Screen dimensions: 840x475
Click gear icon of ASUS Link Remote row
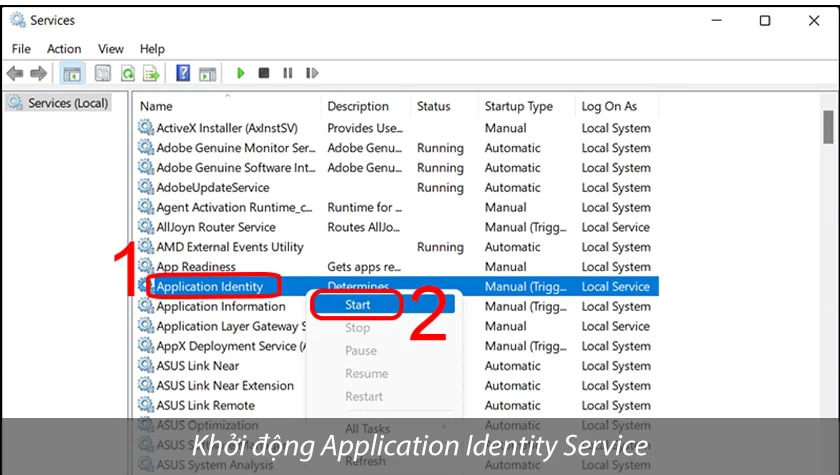pos(145,405)
